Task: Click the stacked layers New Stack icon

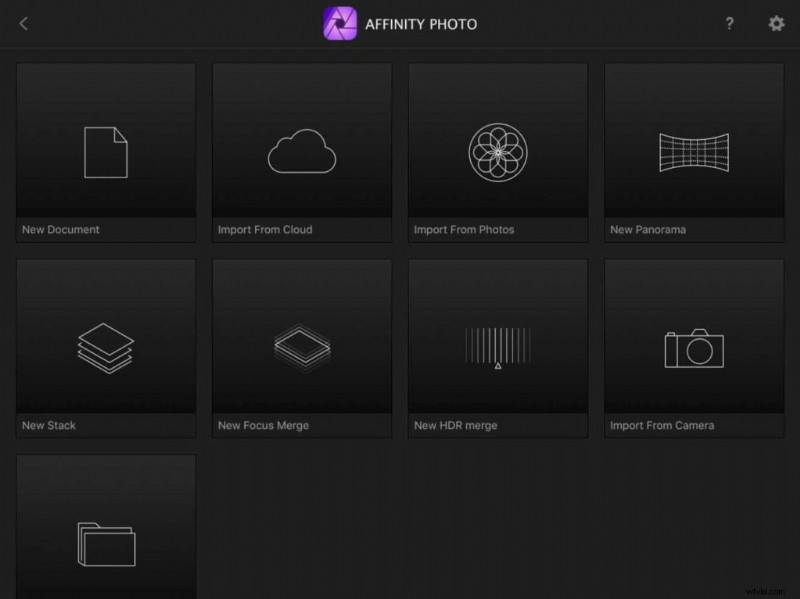Action: click(105, 345)
